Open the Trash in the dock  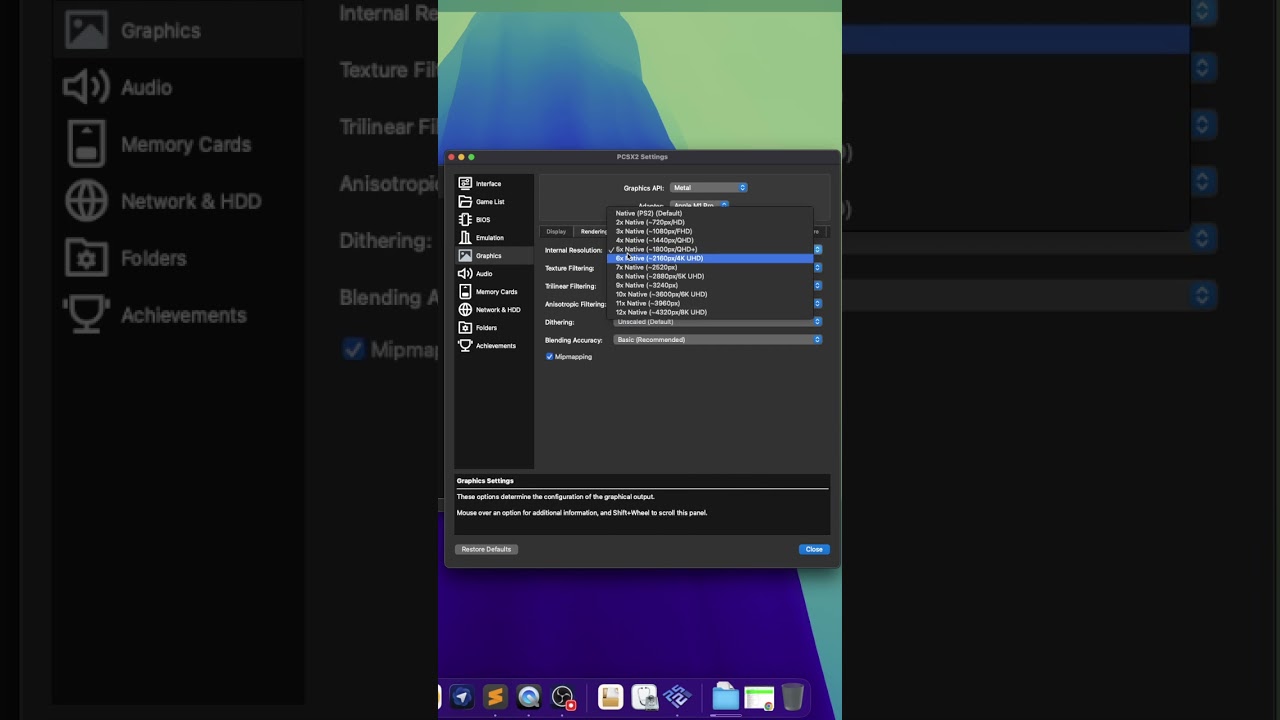pos(792,697)
